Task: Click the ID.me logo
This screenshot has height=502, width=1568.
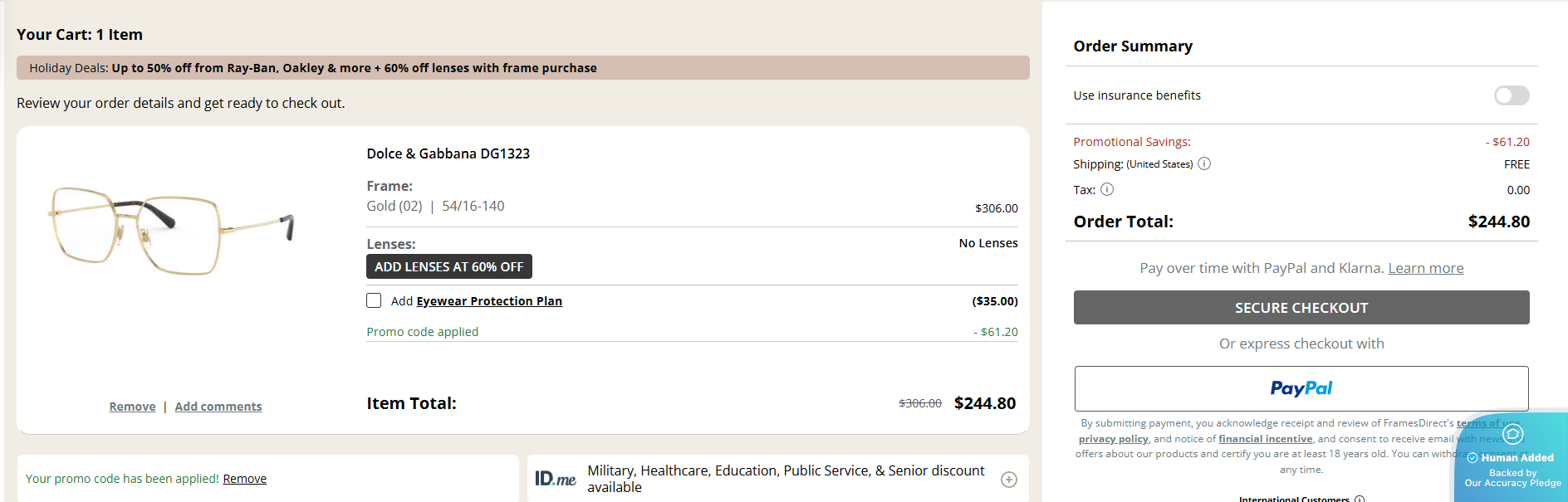Action: tap(556, 479)
